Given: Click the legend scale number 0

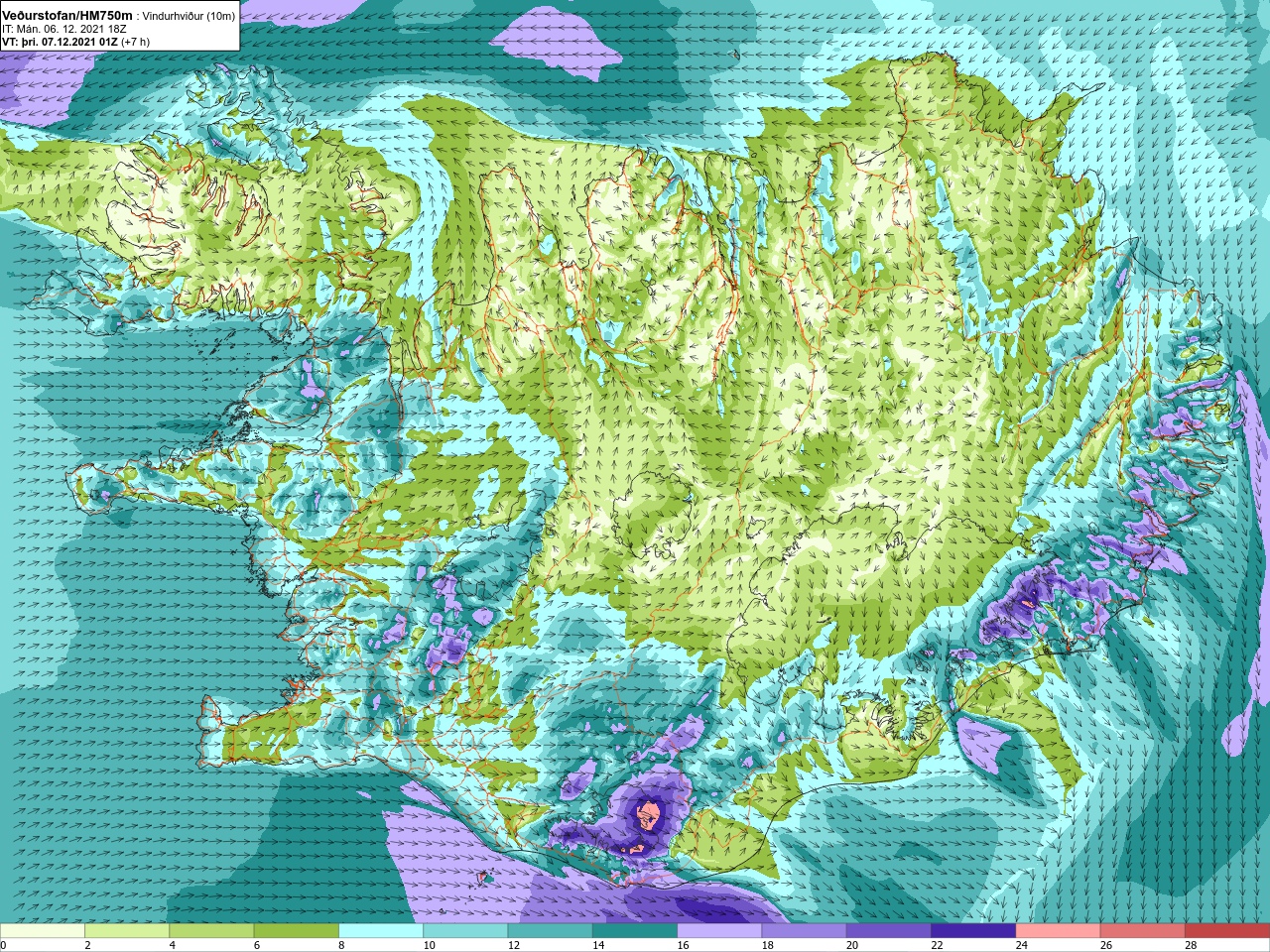Looking at the screenshot, I should (4, 945).
